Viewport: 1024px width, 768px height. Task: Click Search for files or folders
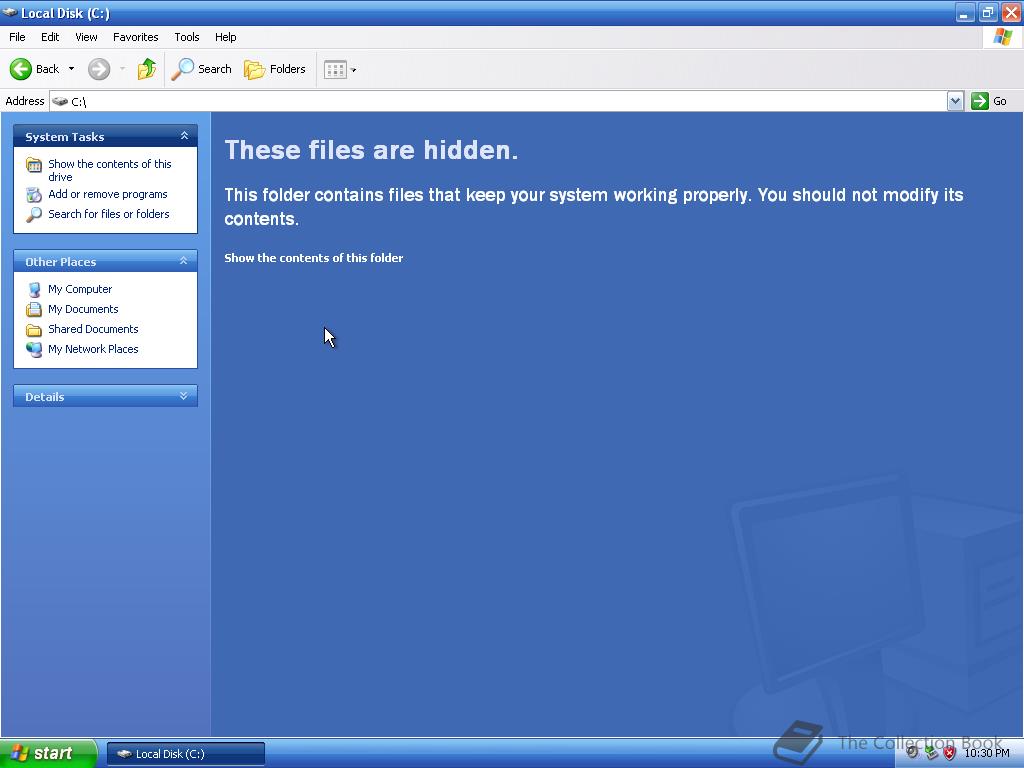click(108, 214)
